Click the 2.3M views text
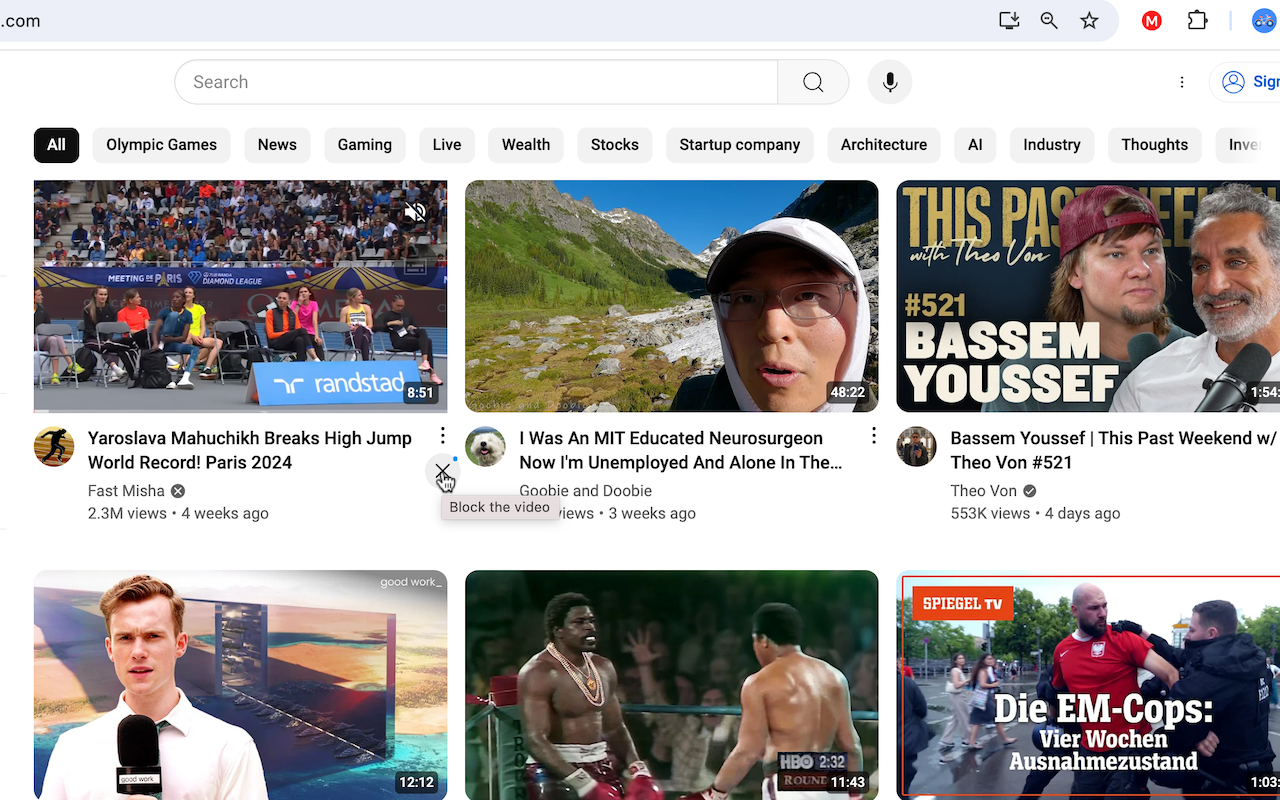Viewport: 1280px width, 800px height. 127,513
